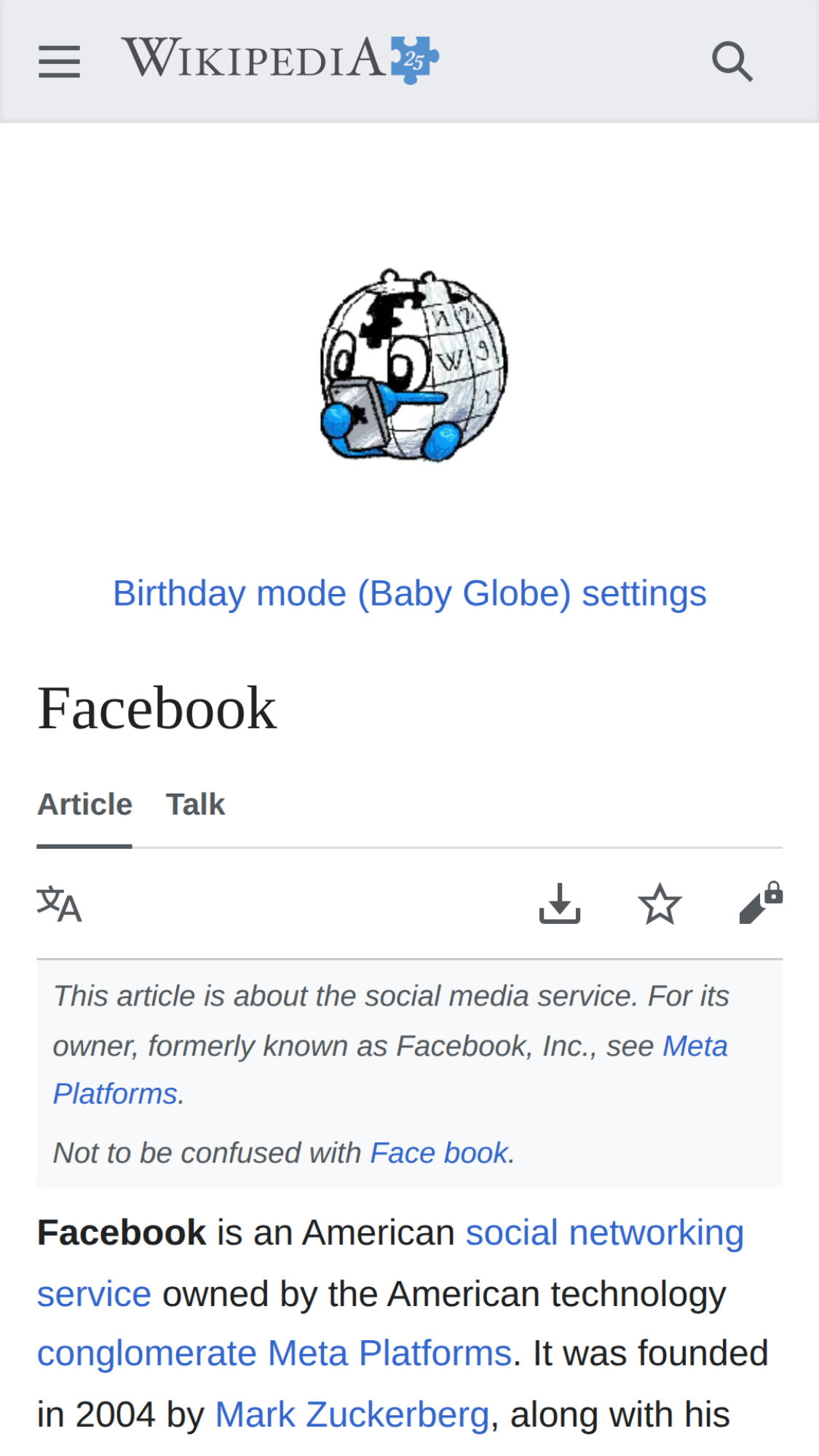Viewport: 819px width, 1456px height.
Task: Download the article as PDF
Action: coord(559,904)
